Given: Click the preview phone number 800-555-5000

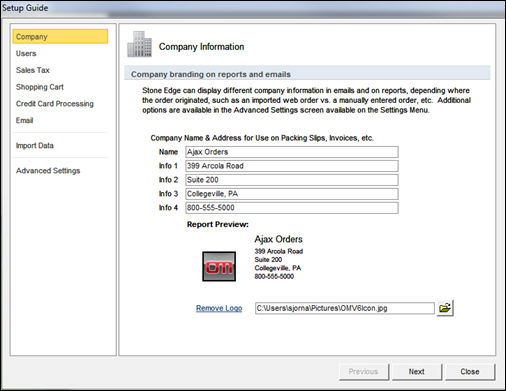Looking at the screenshot, I should (x=274, y=276).
